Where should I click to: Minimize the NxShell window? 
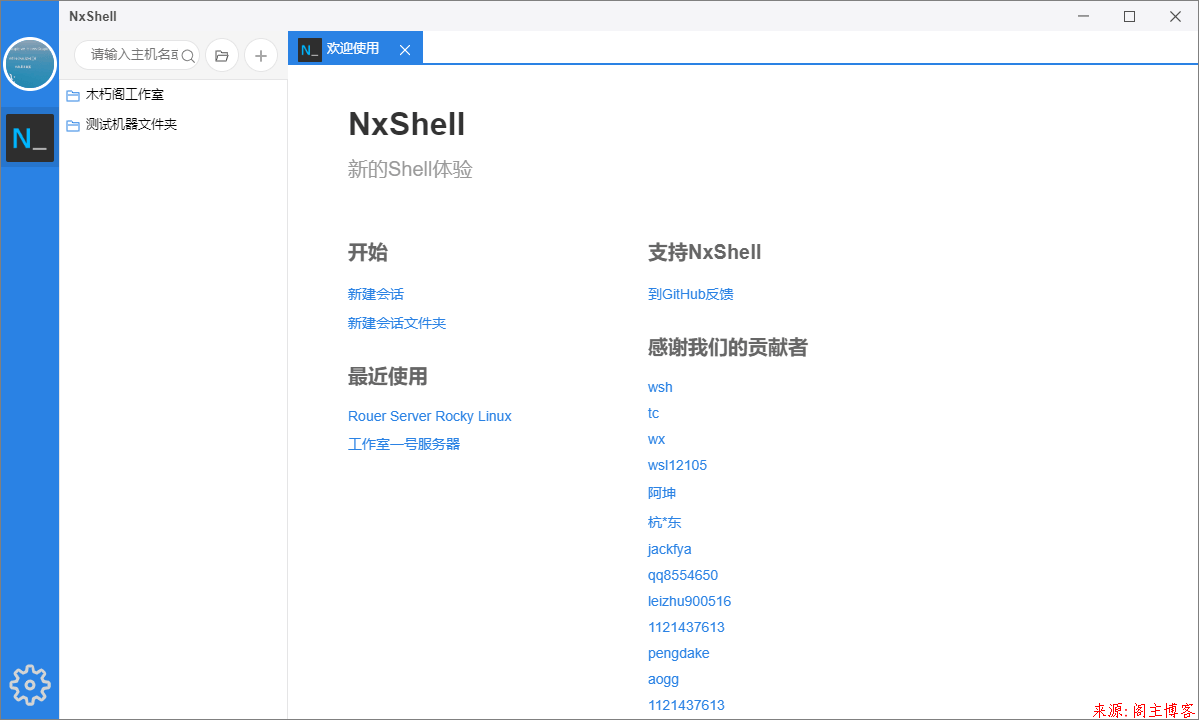coord(1084,16)
